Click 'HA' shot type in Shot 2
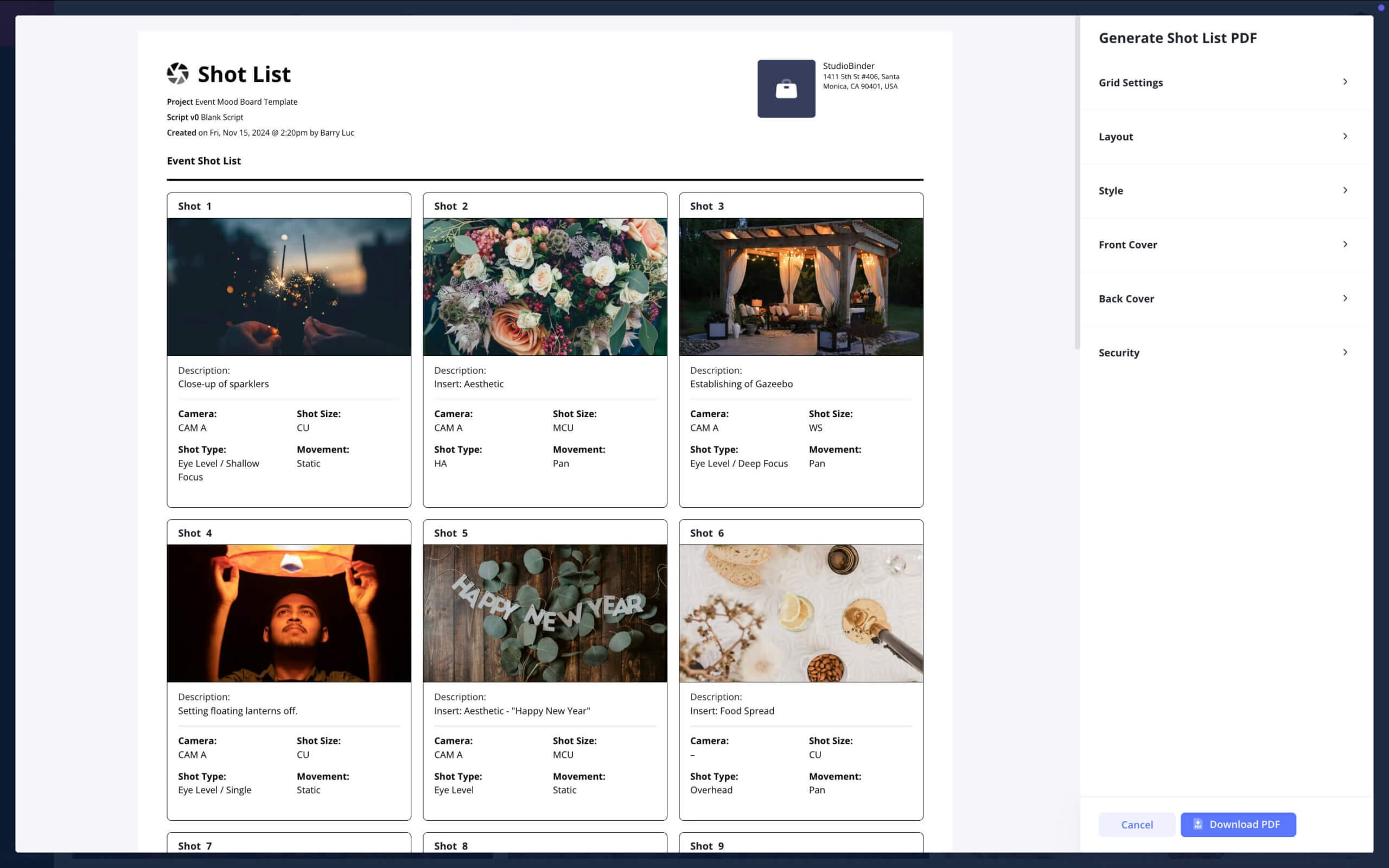The image size is (1389, 868). coord(440,463)
